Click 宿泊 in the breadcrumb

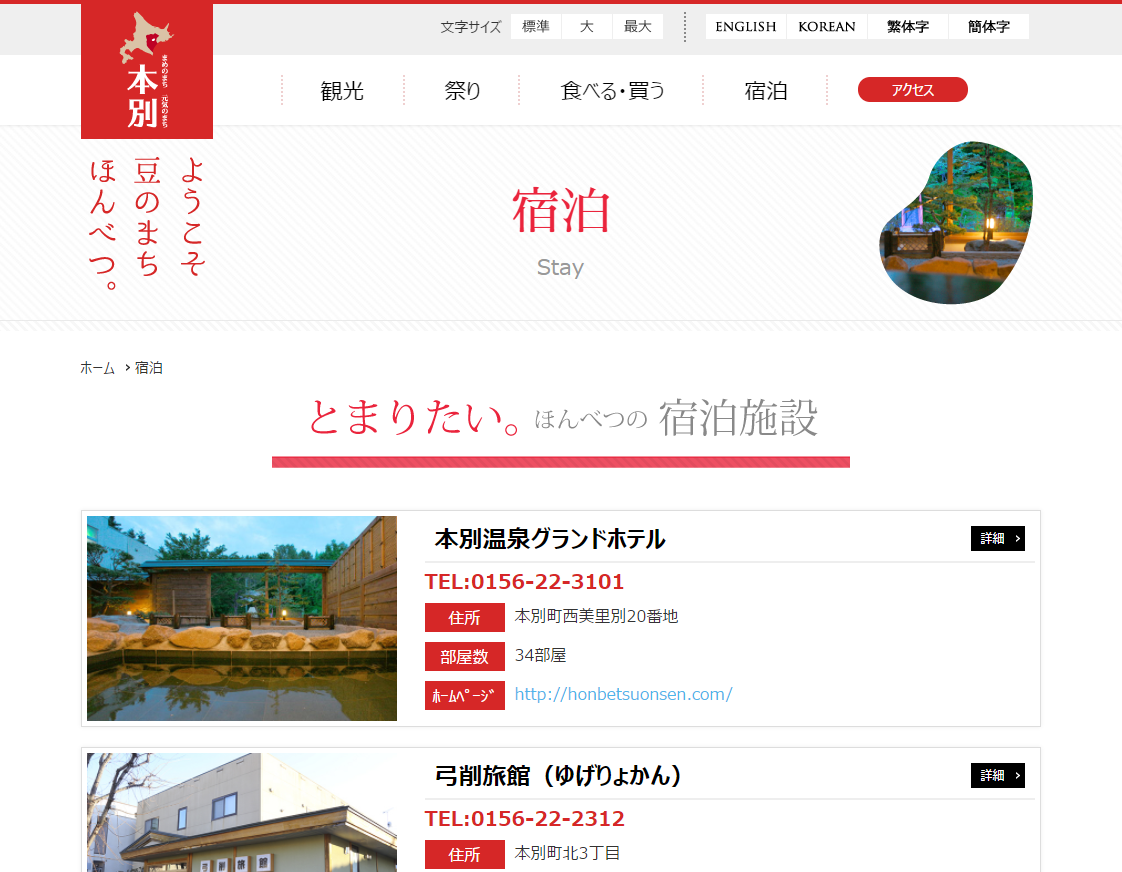click(x=149, y=368)
